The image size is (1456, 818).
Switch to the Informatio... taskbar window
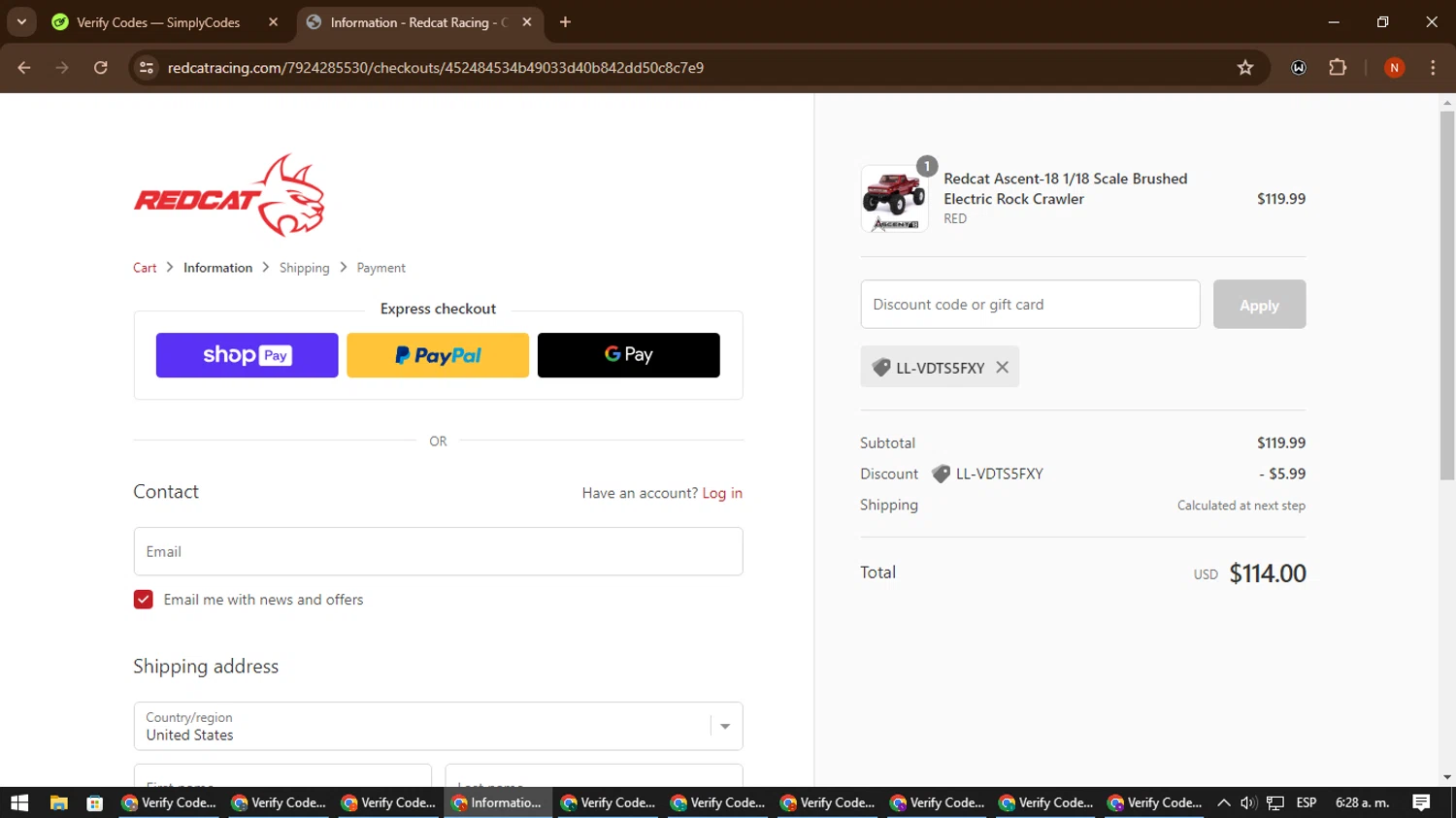(498, 802)
